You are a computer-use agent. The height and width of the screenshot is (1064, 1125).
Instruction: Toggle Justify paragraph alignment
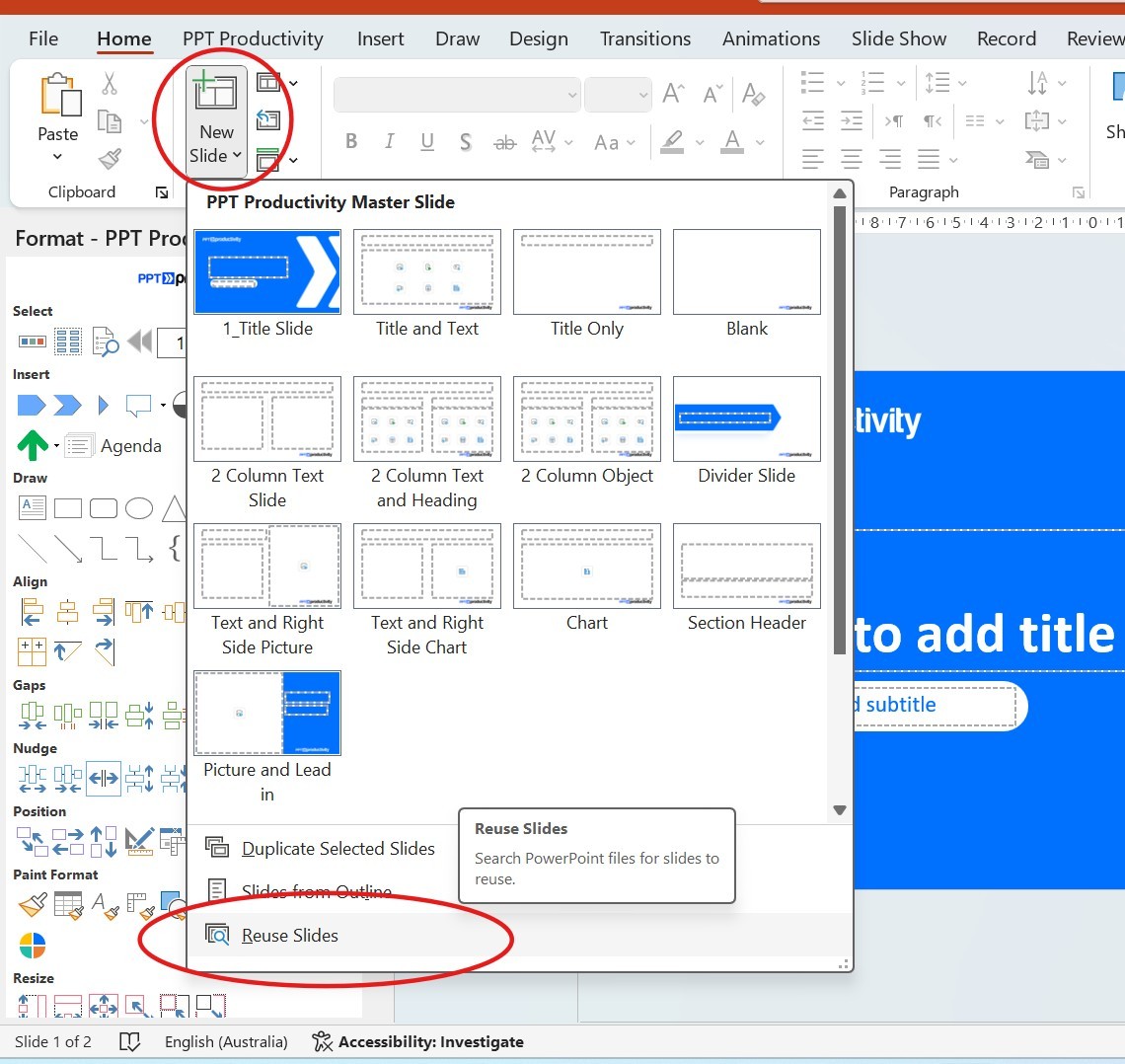tap(929, 159)
